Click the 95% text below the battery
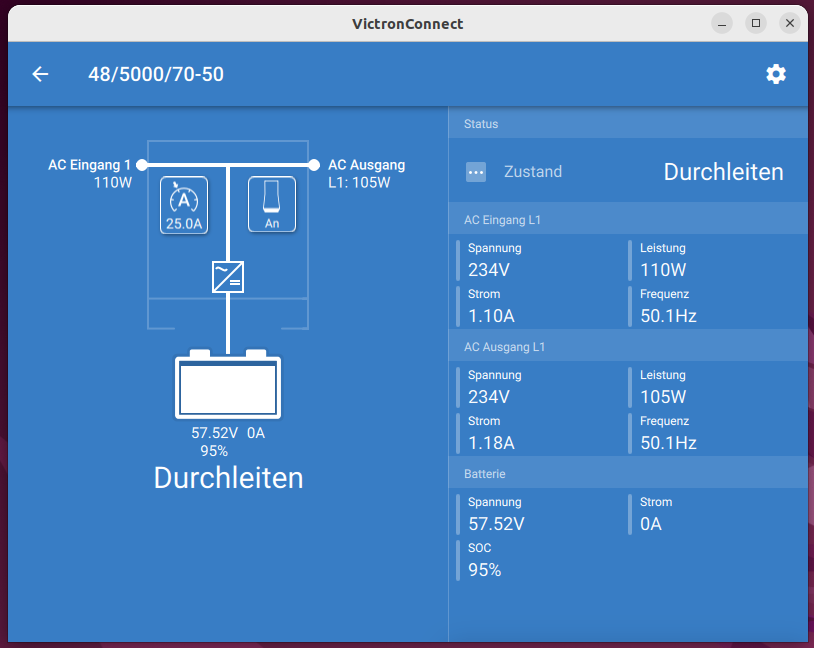Screen dimensions: 814x648 pos(214,451)
